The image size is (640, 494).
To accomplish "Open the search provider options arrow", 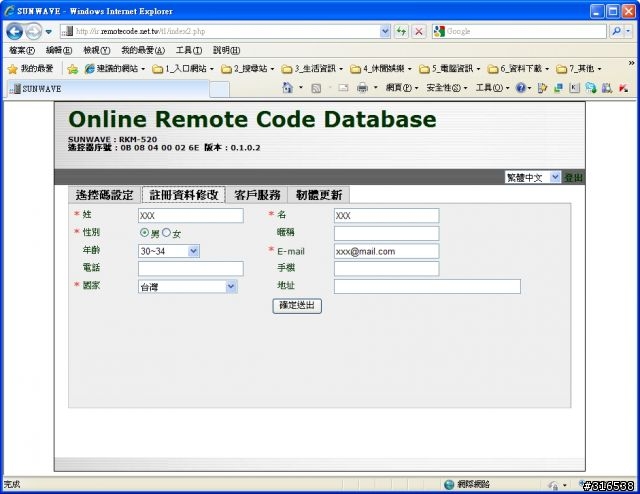I will pyautogui.click(x=628, y=31).
